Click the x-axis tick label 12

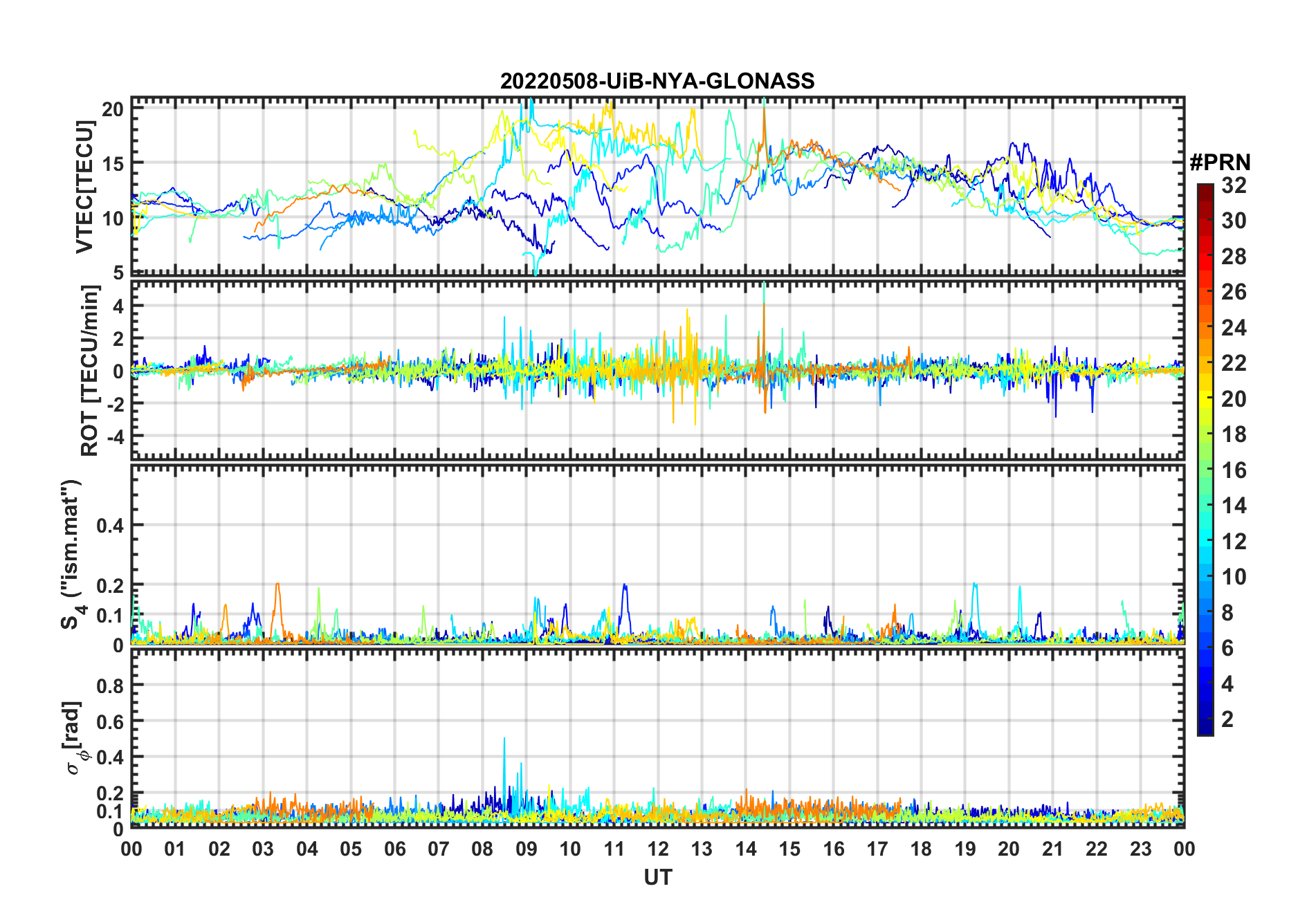tap(658, 849)
